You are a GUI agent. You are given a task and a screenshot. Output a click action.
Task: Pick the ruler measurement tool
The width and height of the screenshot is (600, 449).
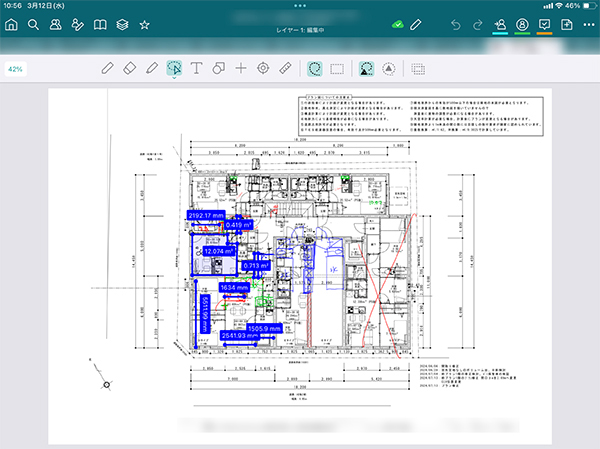coord(285,68)
